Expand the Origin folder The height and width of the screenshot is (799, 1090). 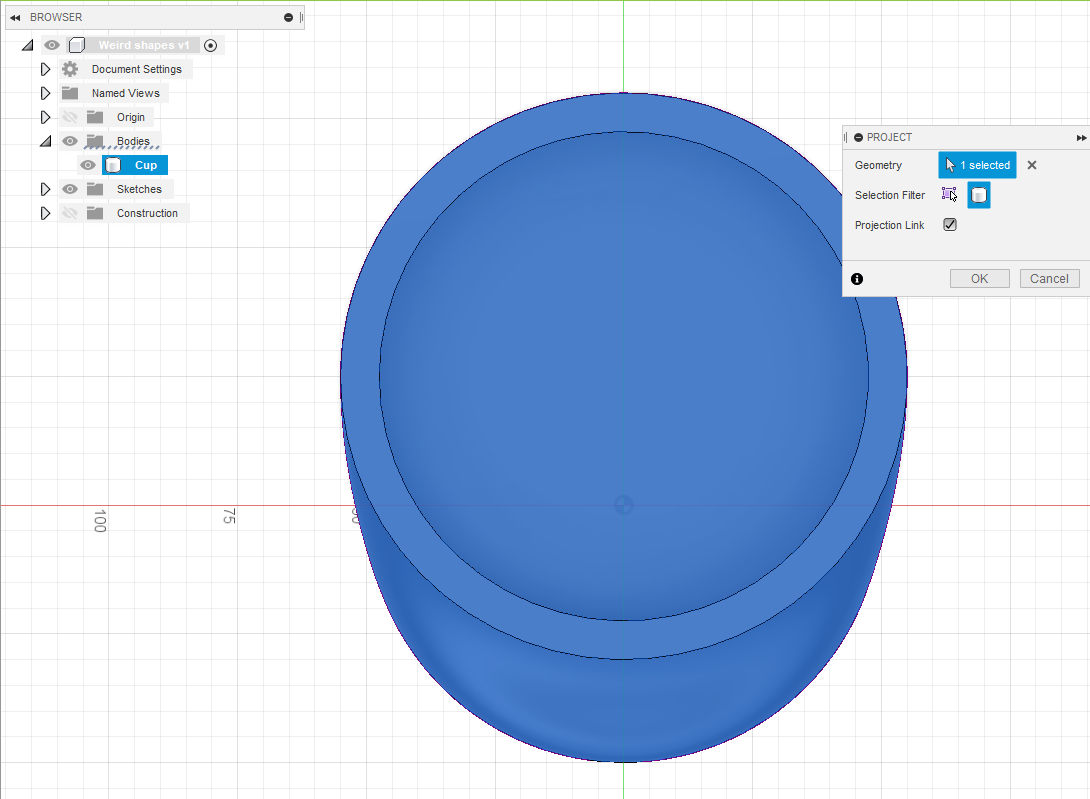click(x=45, y=117)
